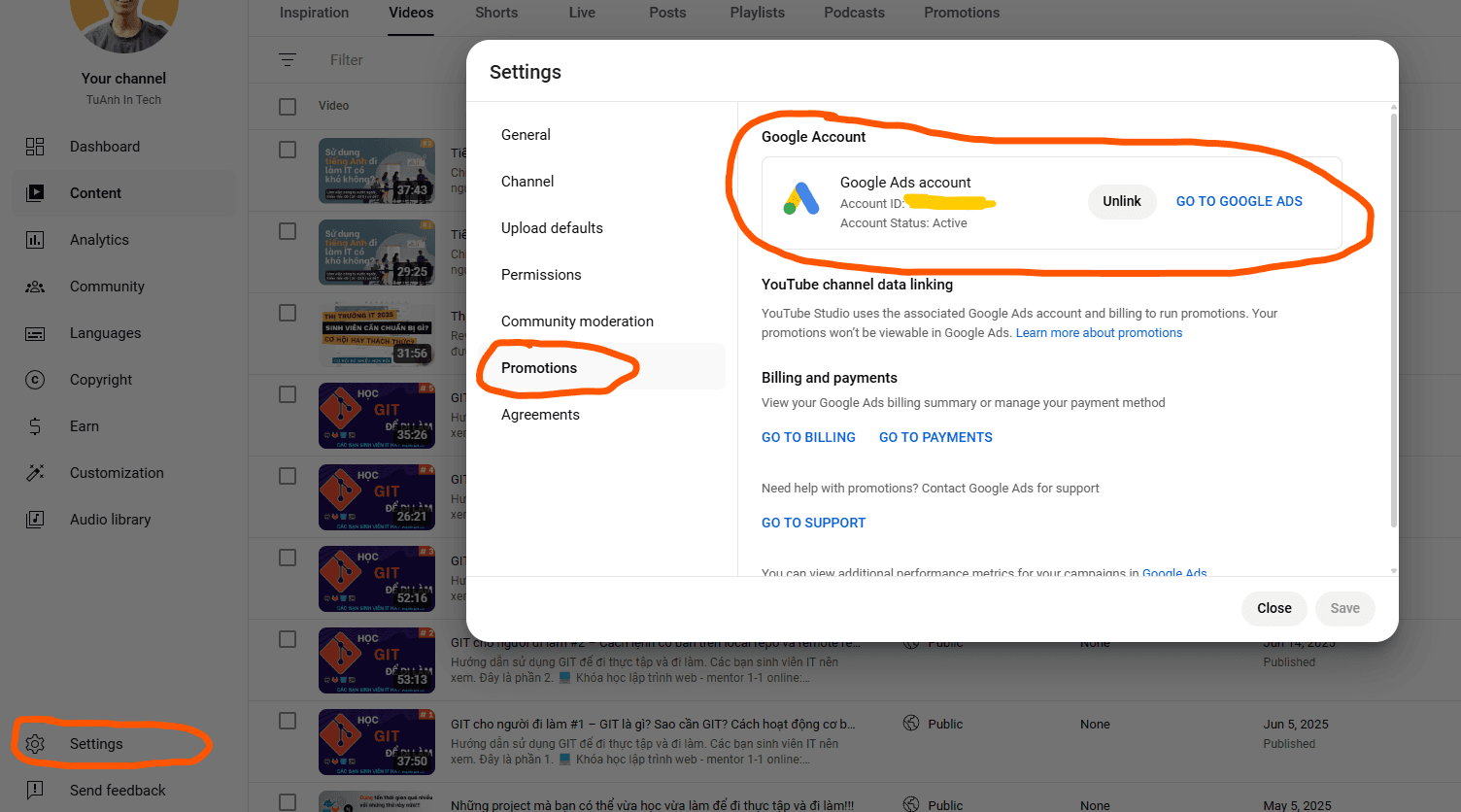Open Customization using its wand icon

tap(35, 472)
